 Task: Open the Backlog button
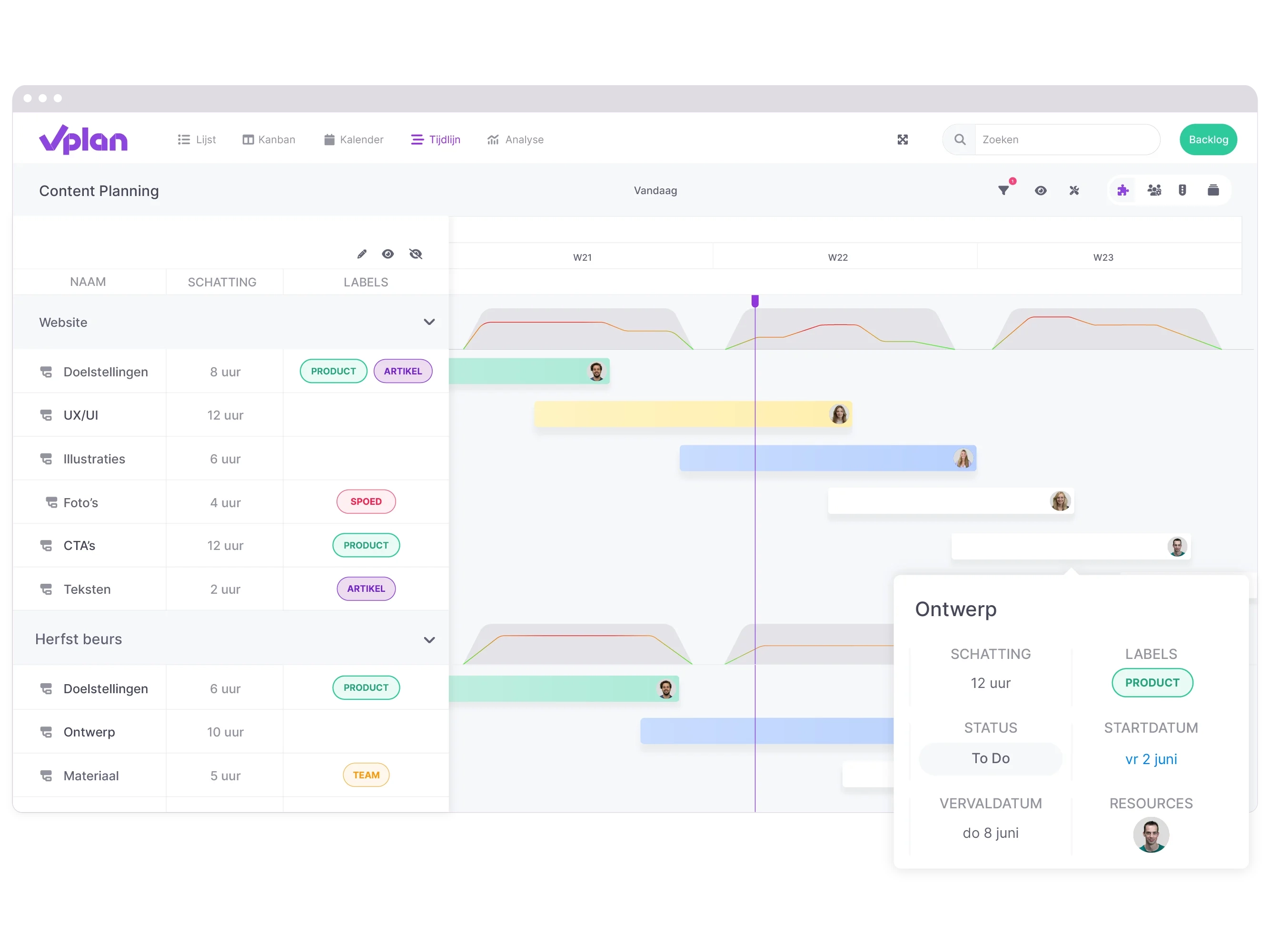coord(1210,139)
